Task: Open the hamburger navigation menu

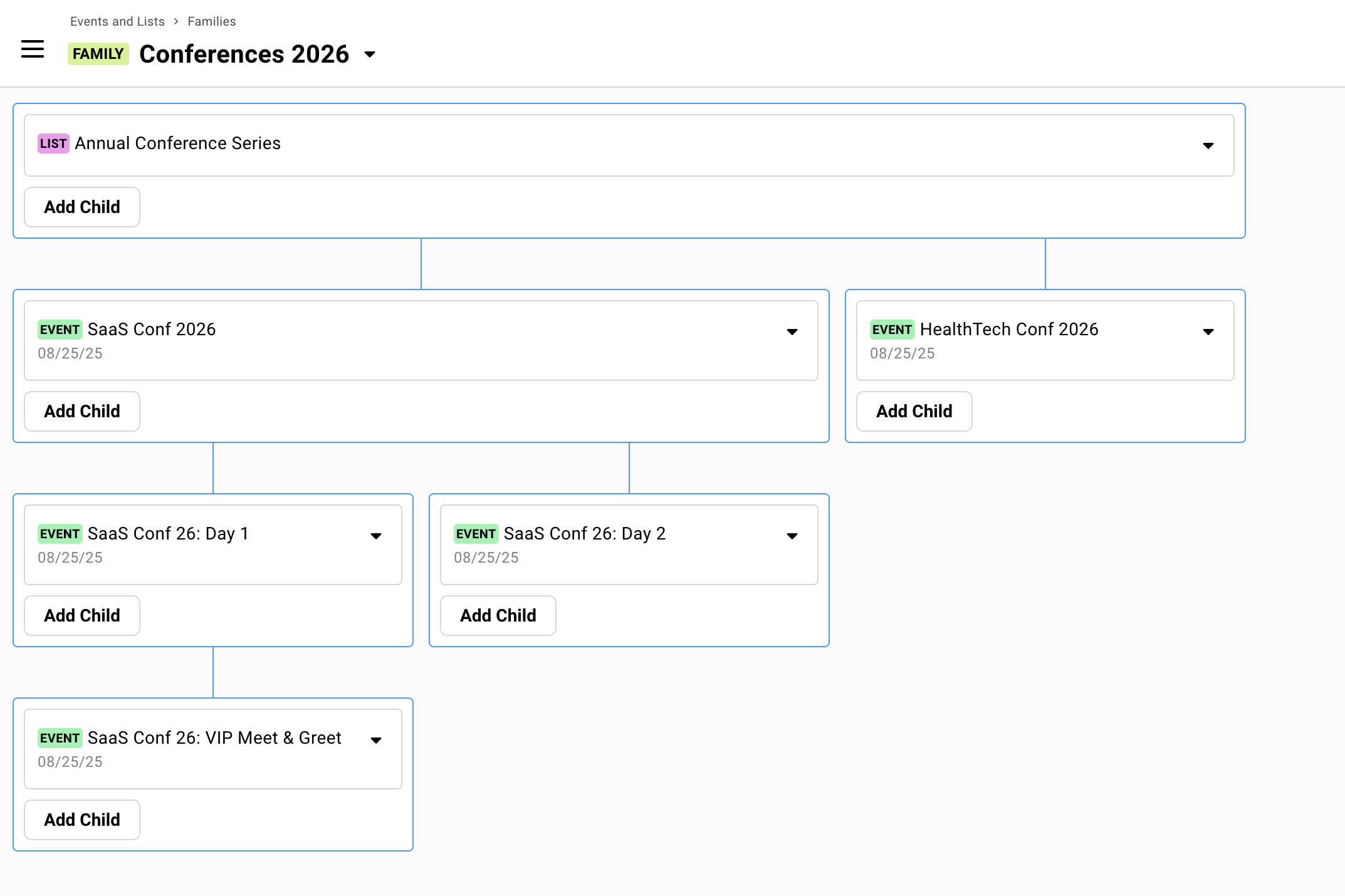Action: click(x=33, y=49)
